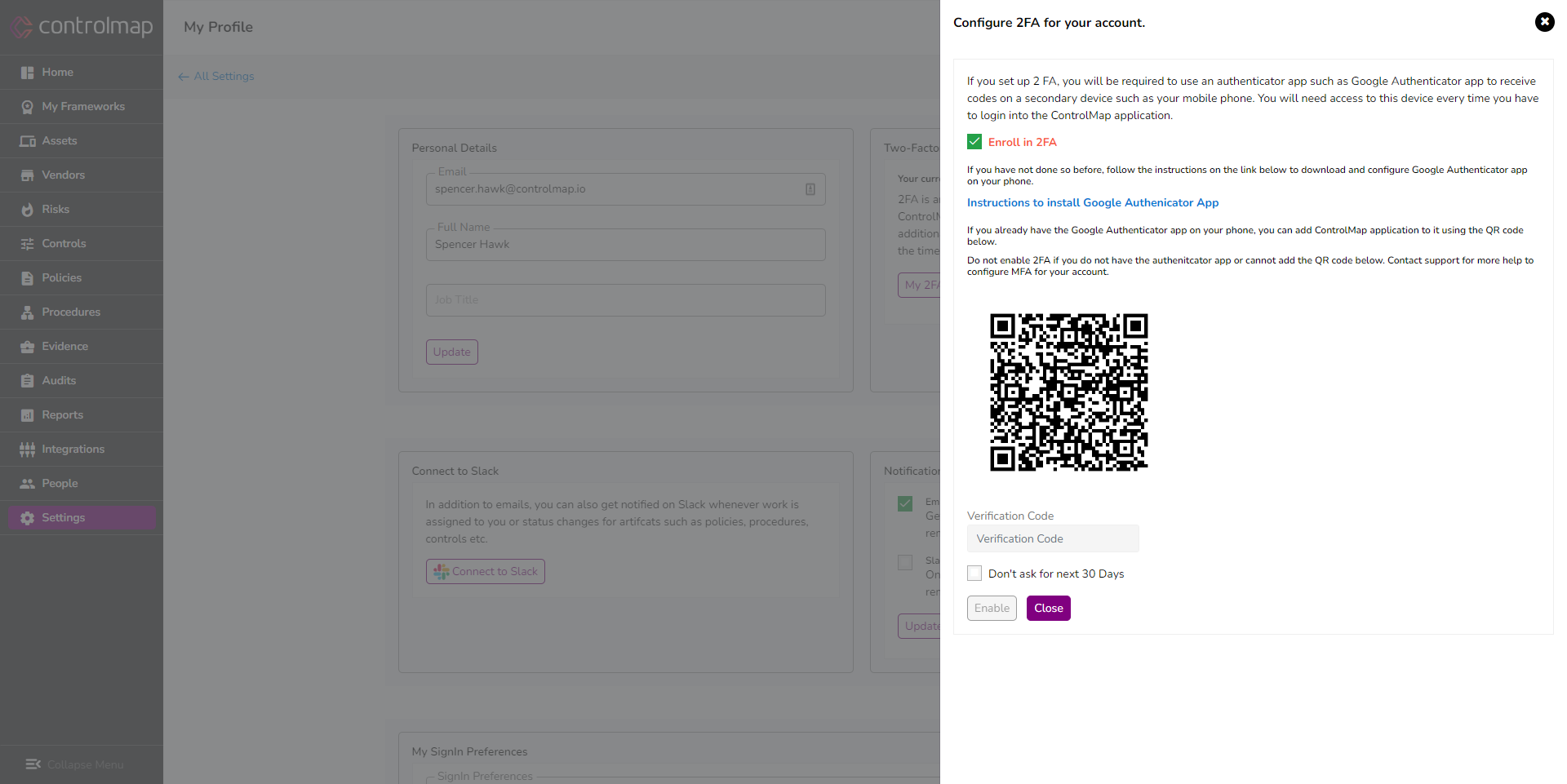The height and width of the screenshot is (784, 1567).
Task: Open the People page
Action: tap(82, 484)
